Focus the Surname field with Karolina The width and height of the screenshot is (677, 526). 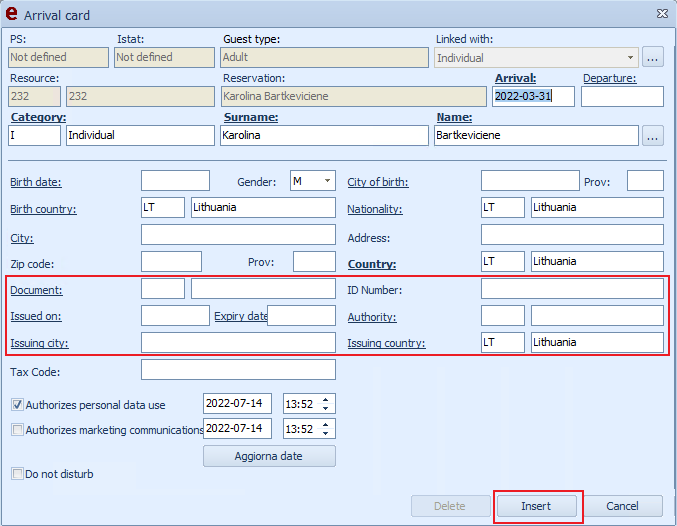(324, 136)
